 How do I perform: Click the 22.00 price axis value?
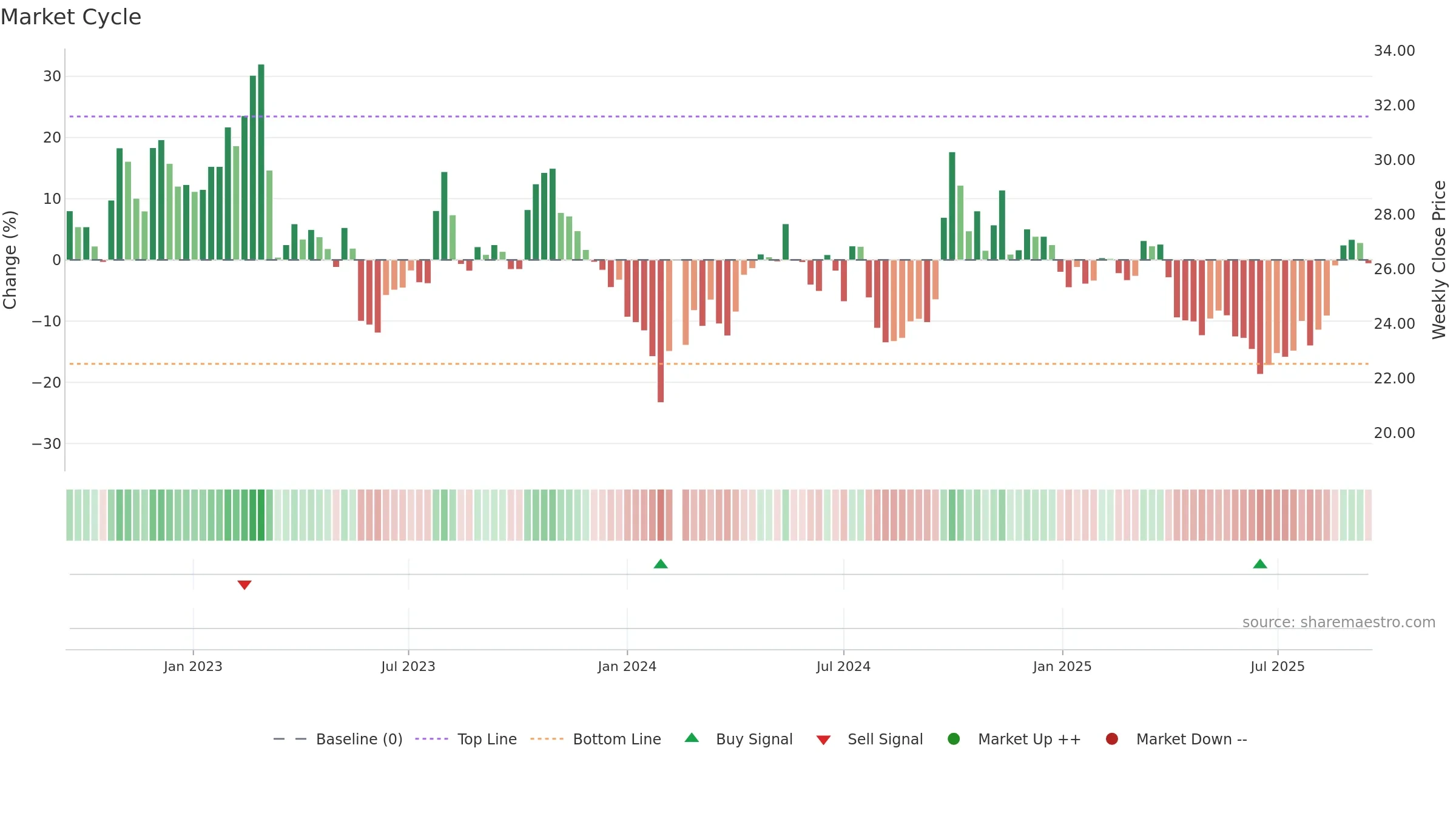point(1395,379)
